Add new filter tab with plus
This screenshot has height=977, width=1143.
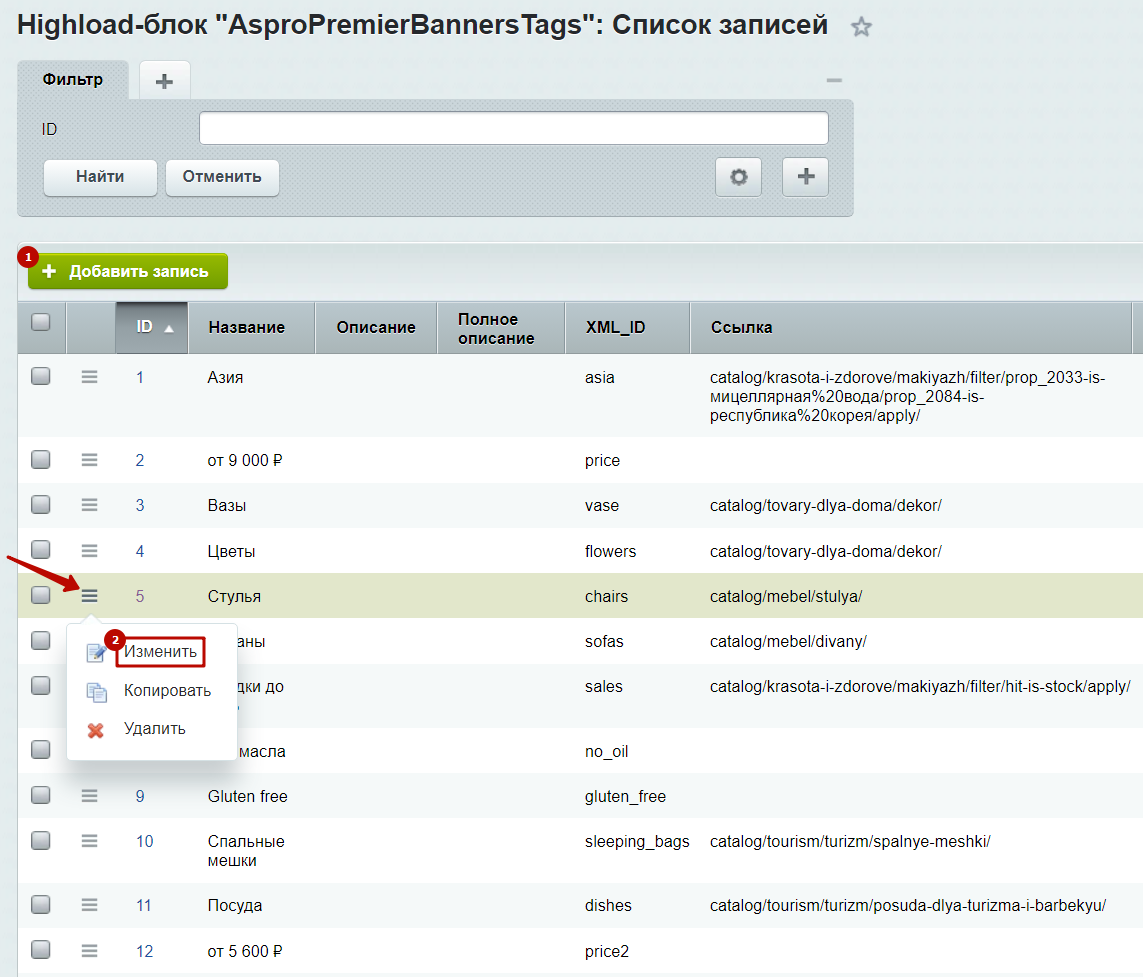pos(164,81)
